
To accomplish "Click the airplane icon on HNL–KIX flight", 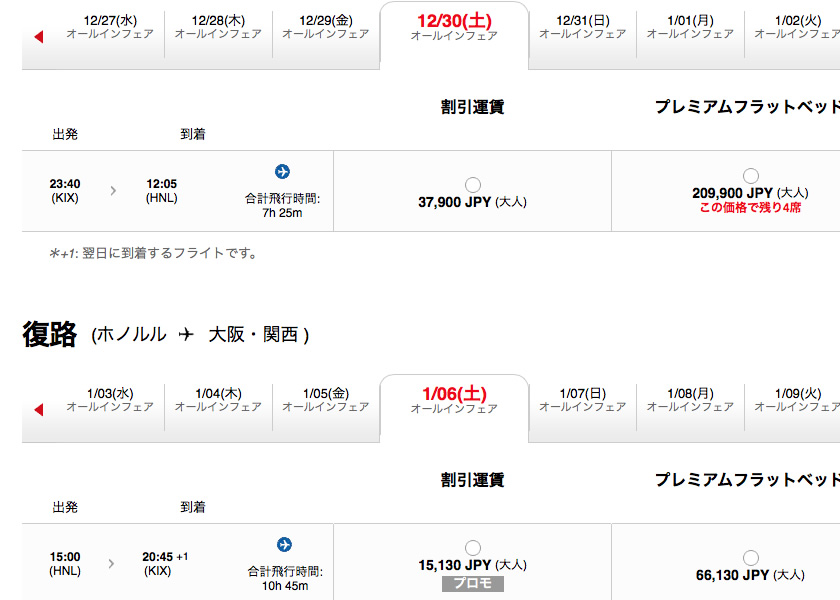I will coord(284,544).
